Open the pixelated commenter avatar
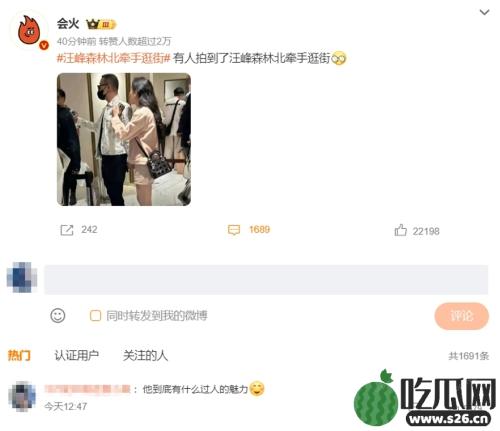Viewport: 500px width, 431px height. (22, 396)
